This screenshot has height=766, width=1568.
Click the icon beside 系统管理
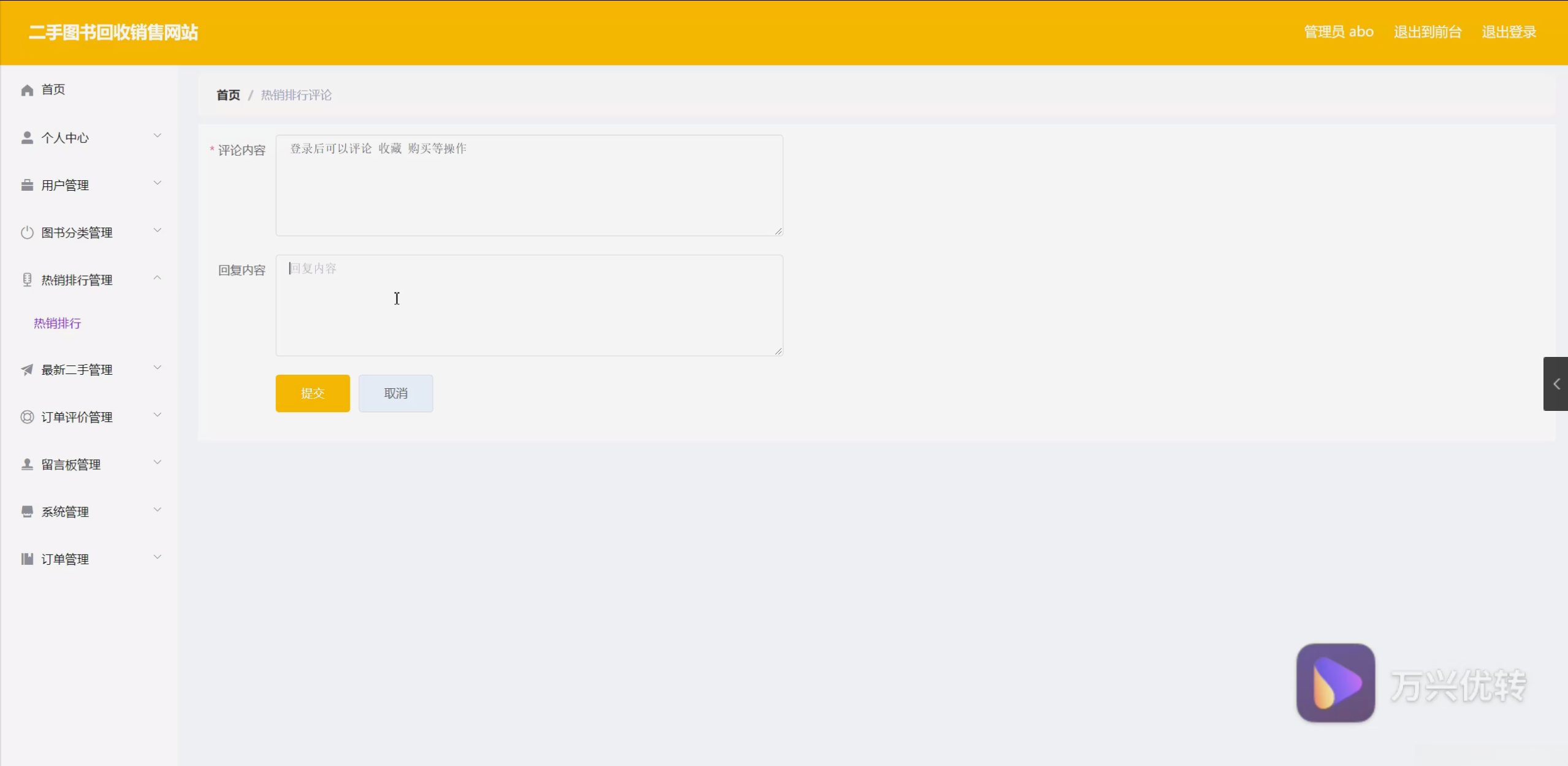tap(27, 511)
